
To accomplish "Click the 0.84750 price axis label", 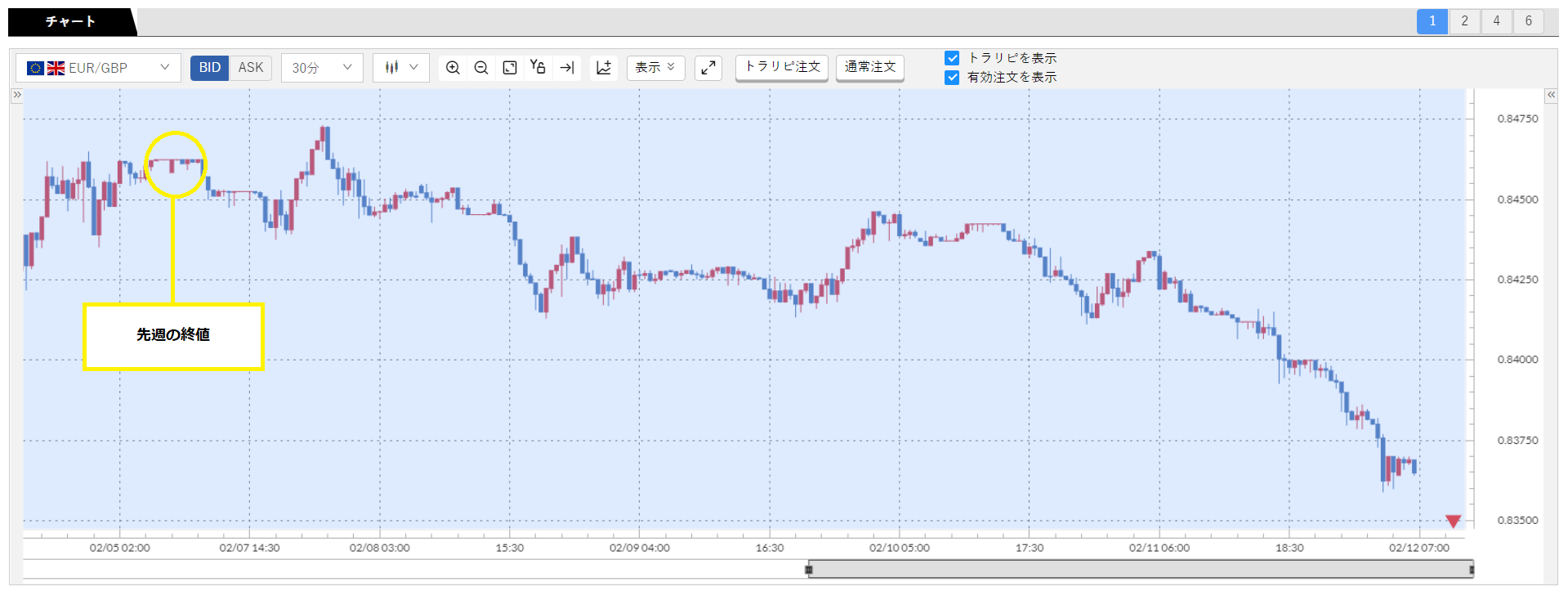I will coord(1517,119).
